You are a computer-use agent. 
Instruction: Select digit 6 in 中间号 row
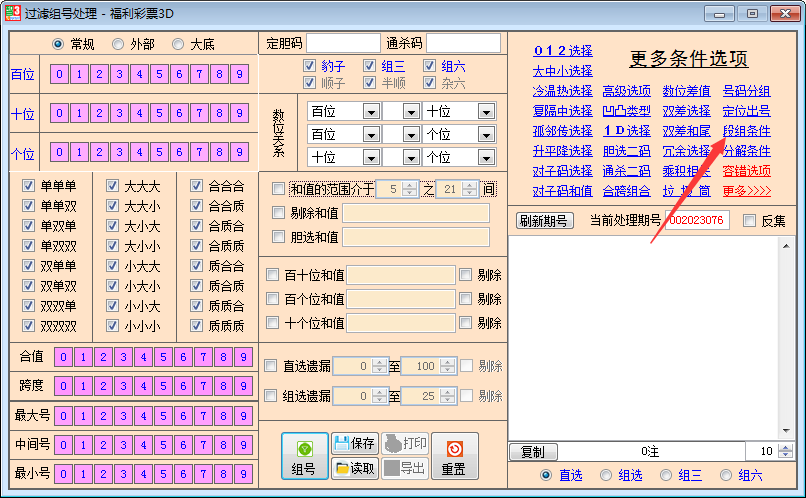[x=184, y=445]
